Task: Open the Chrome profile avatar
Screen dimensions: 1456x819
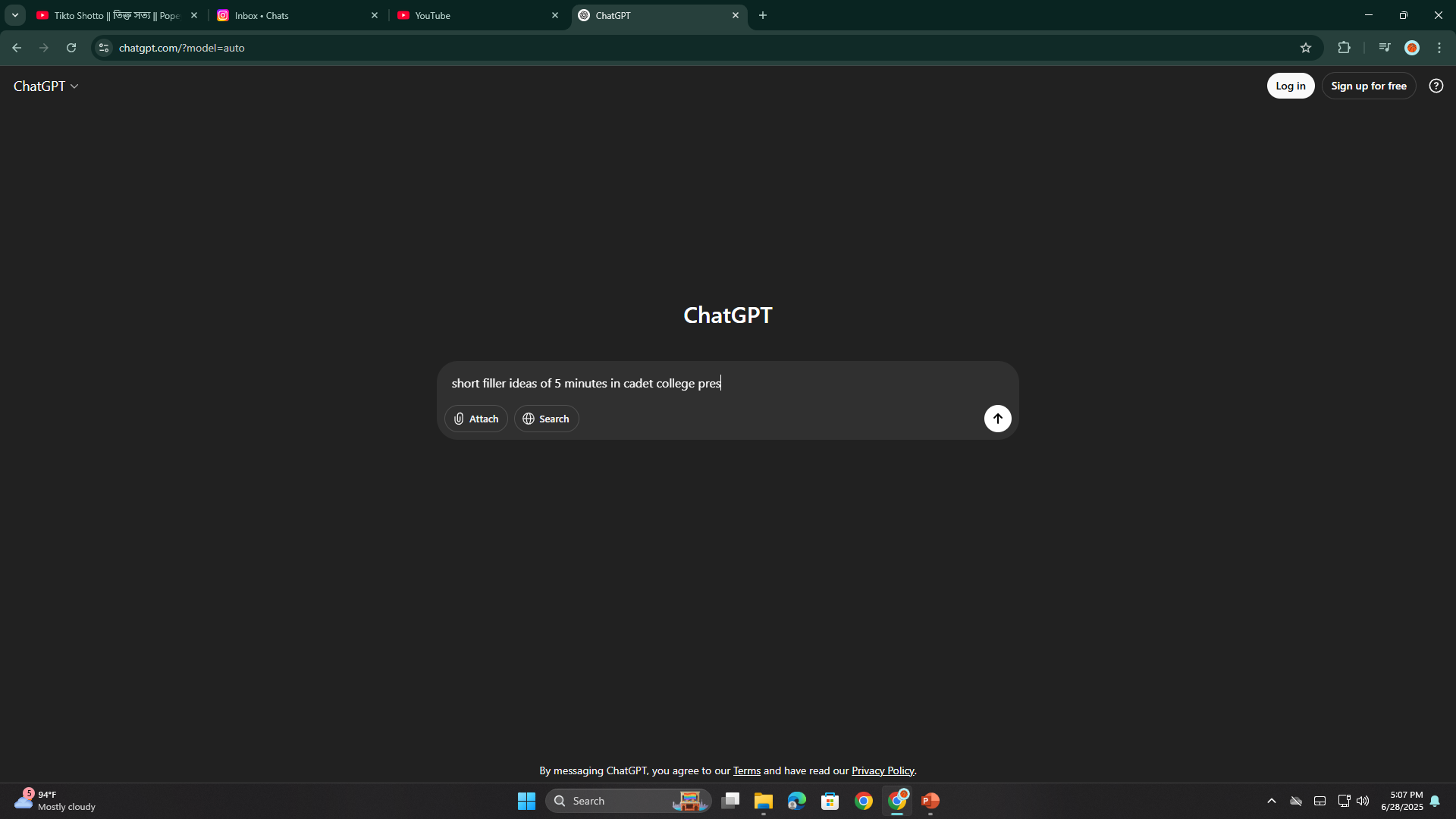Action: tap(1411, 48)
